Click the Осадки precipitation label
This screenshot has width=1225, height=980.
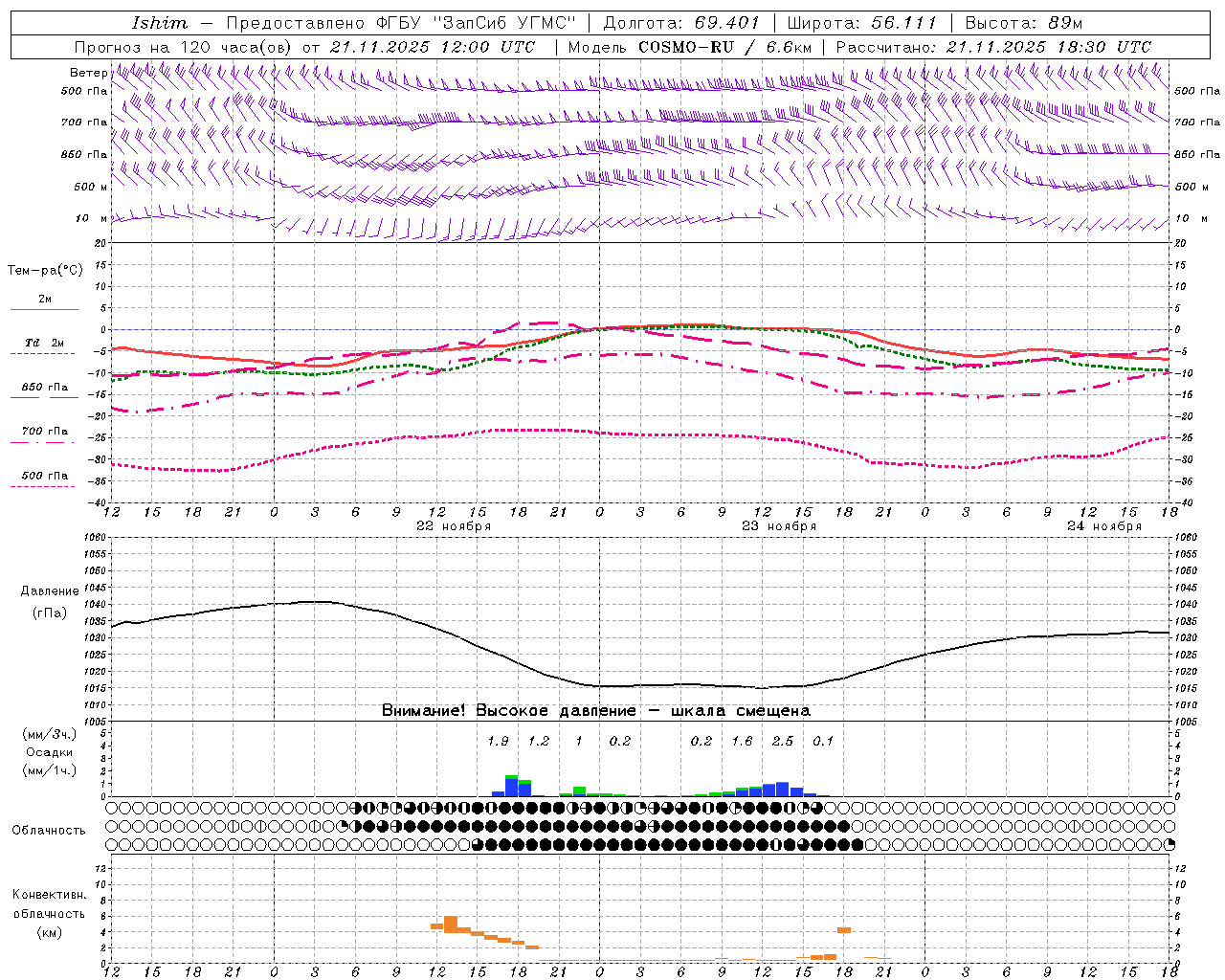pyautogui.click(x=49, y=753)
